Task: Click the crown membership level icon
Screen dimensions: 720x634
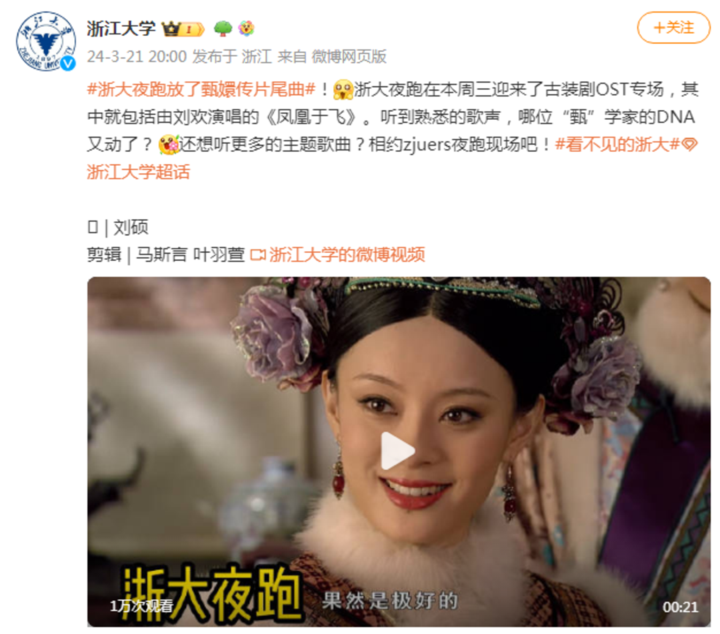Action: 183,29
